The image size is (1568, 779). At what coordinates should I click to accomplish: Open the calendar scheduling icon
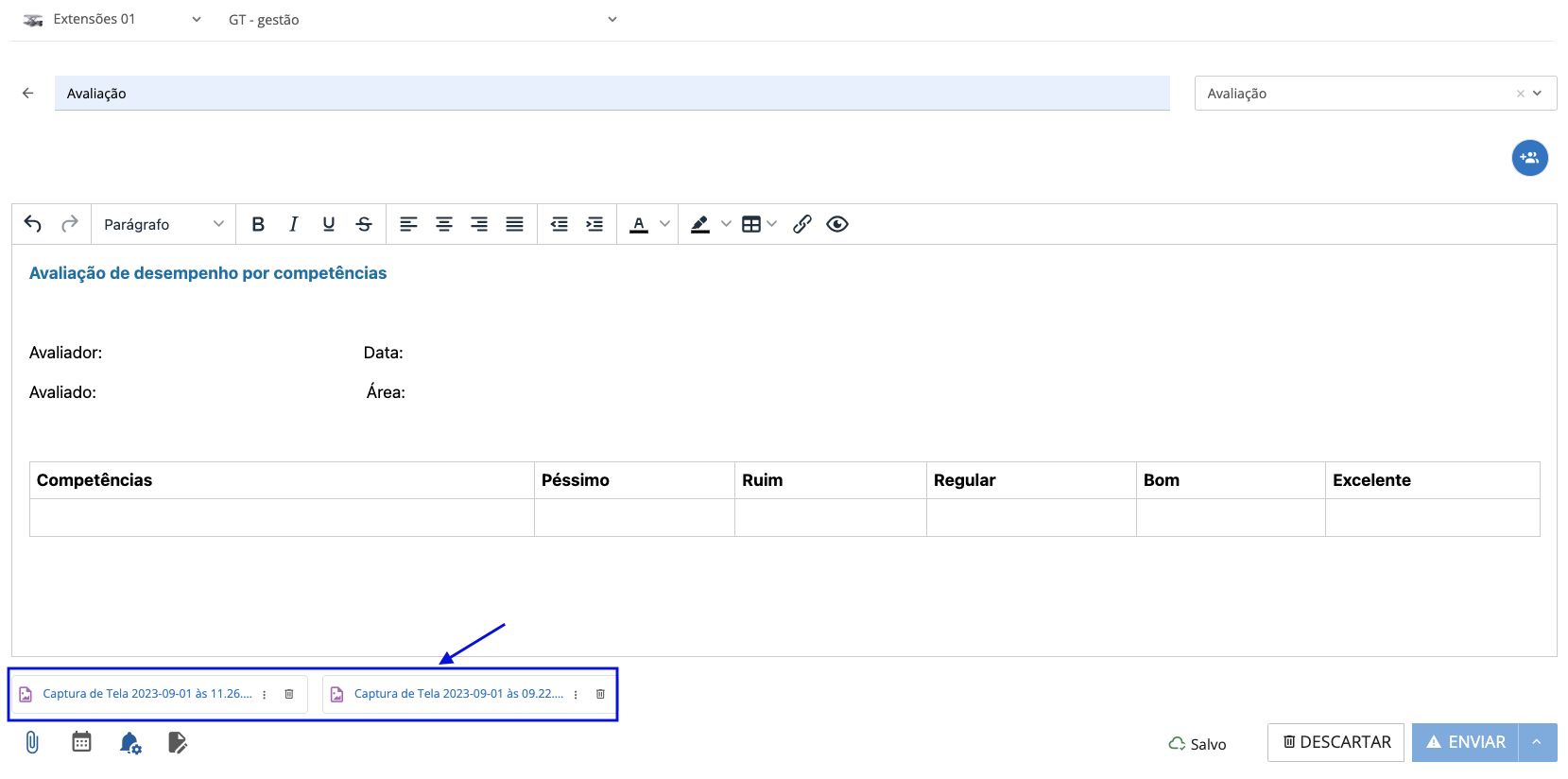(82, 742)
